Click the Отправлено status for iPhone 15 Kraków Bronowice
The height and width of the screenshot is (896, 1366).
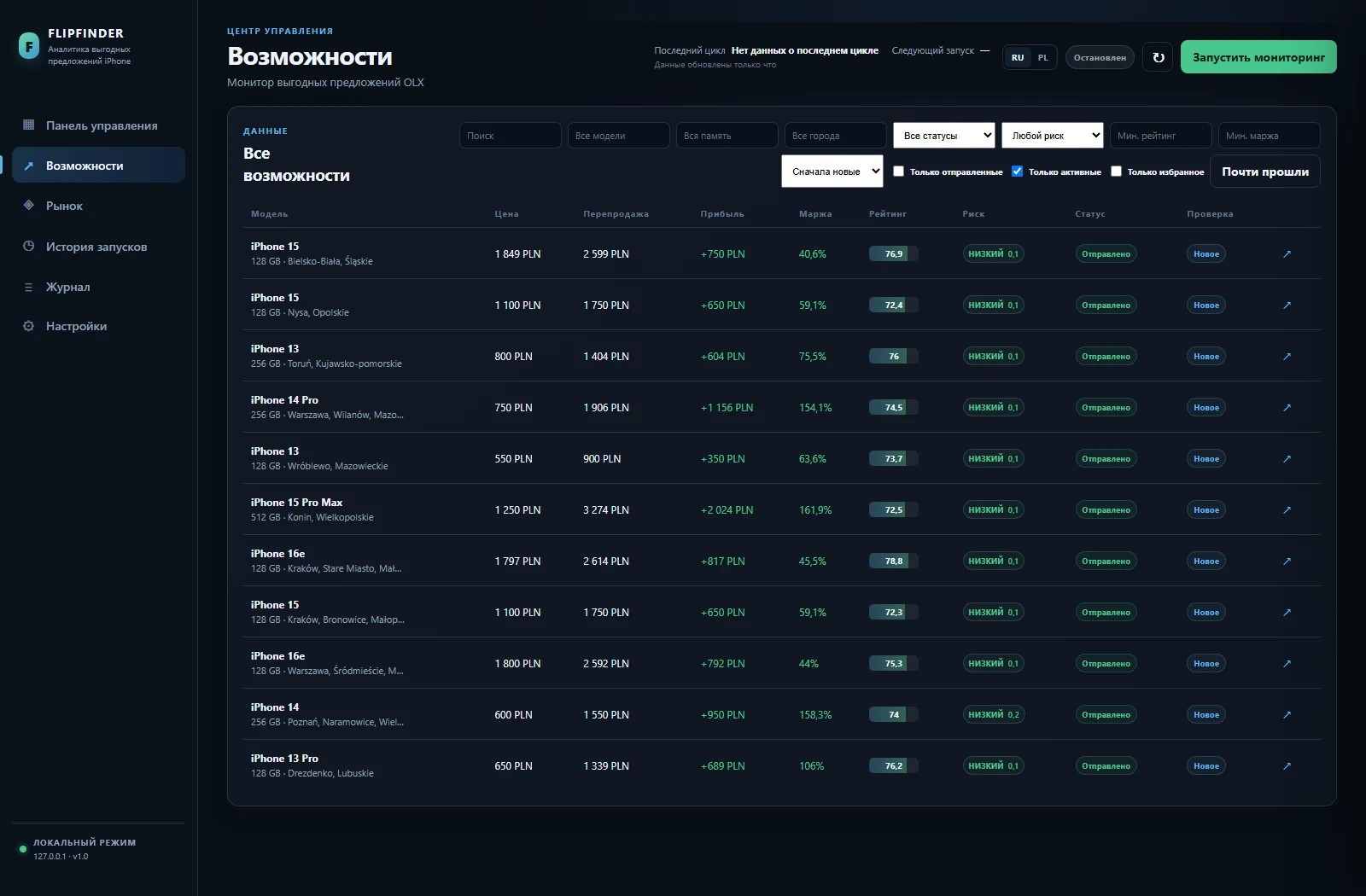pos(1106,612)
